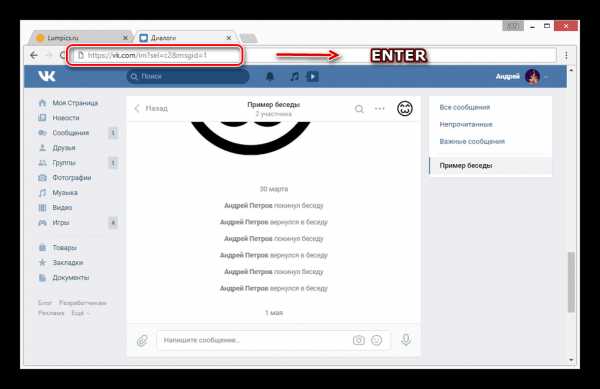Open Друзья in left sidebar
This screenshot has width=600, height=389.
[64, 148]
